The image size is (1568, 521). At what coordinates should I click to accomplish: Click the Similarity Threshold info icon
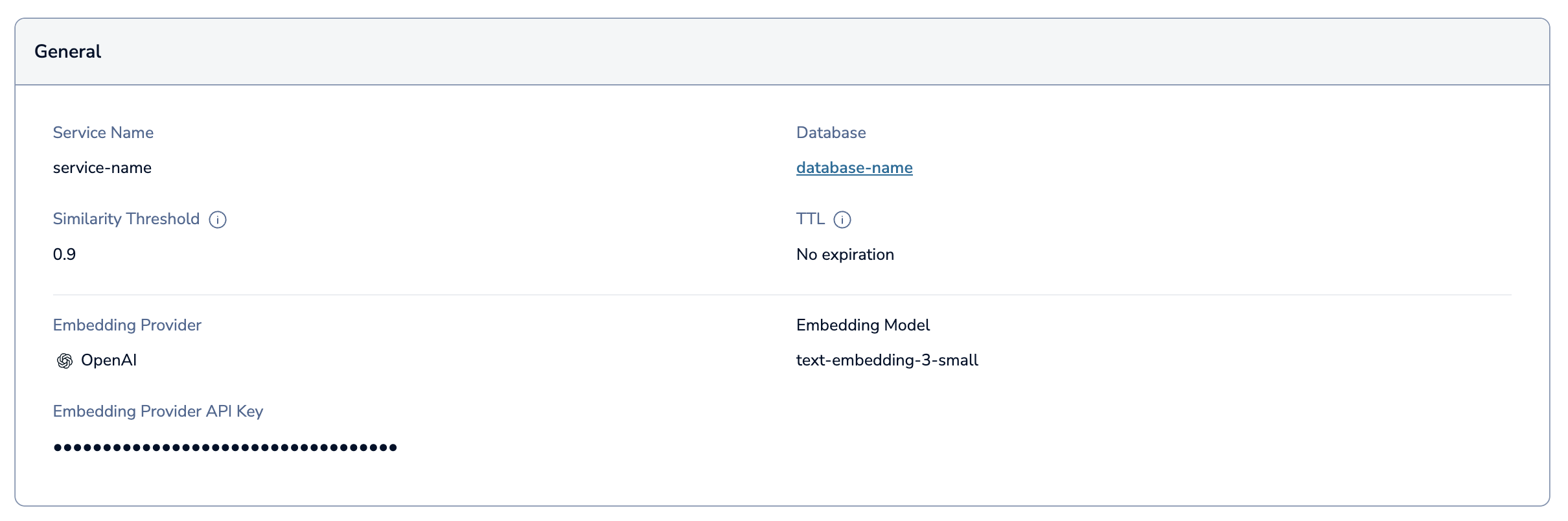tap(218, 220)
